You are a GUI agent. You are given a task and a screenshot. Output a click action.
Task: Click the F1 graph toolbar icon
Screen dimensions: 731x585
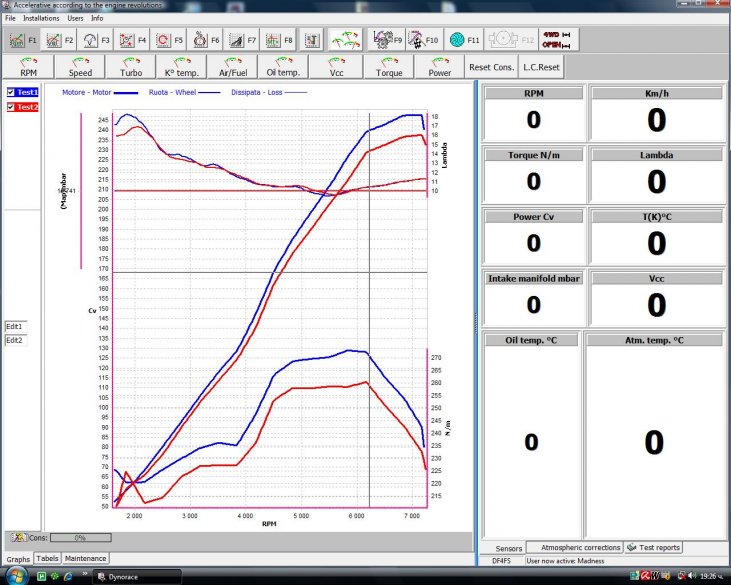coord(22,41)
